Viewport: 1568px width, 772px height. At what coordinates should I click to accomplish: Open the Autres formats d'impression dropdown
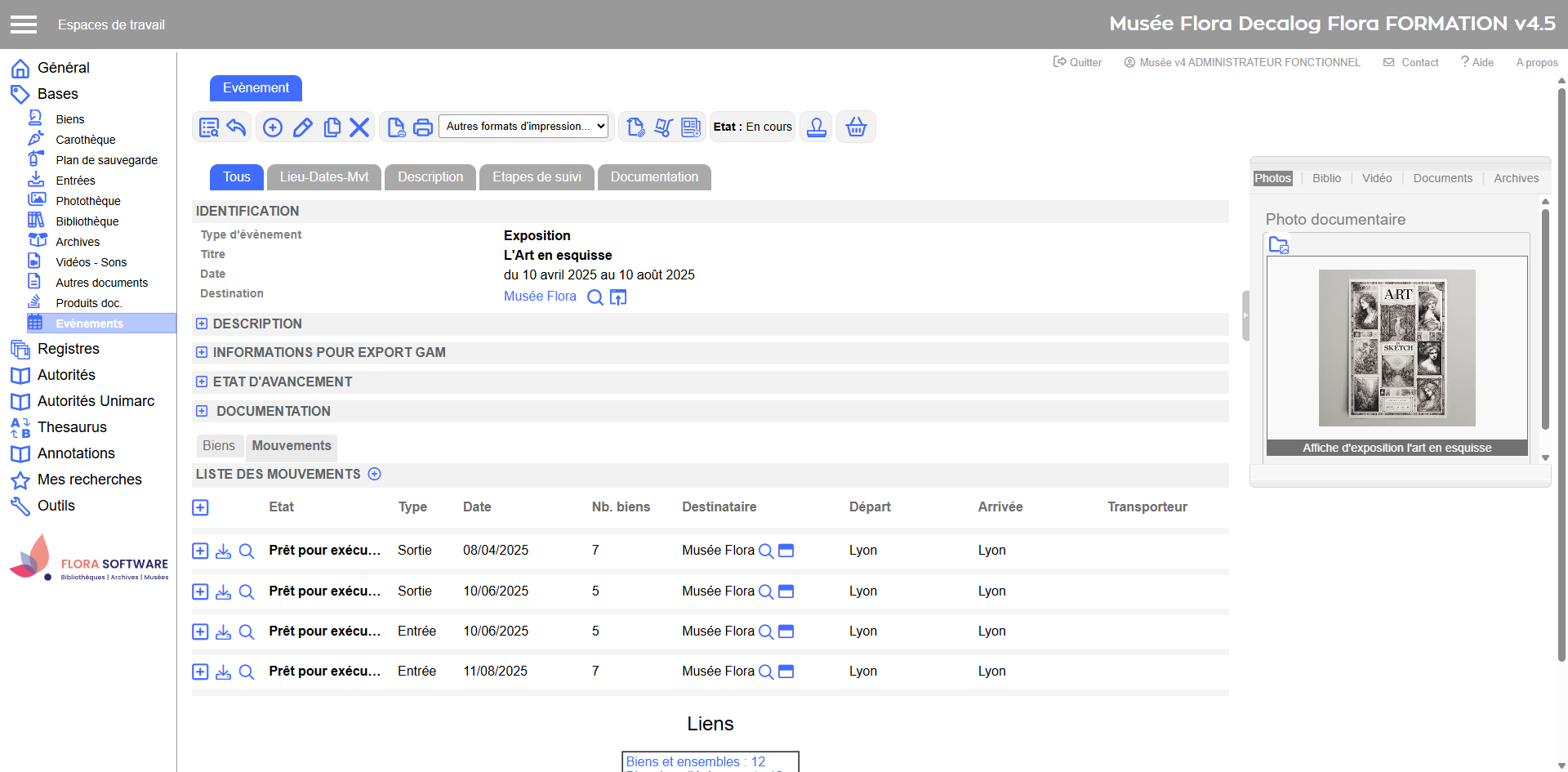(x=525, y=127)
